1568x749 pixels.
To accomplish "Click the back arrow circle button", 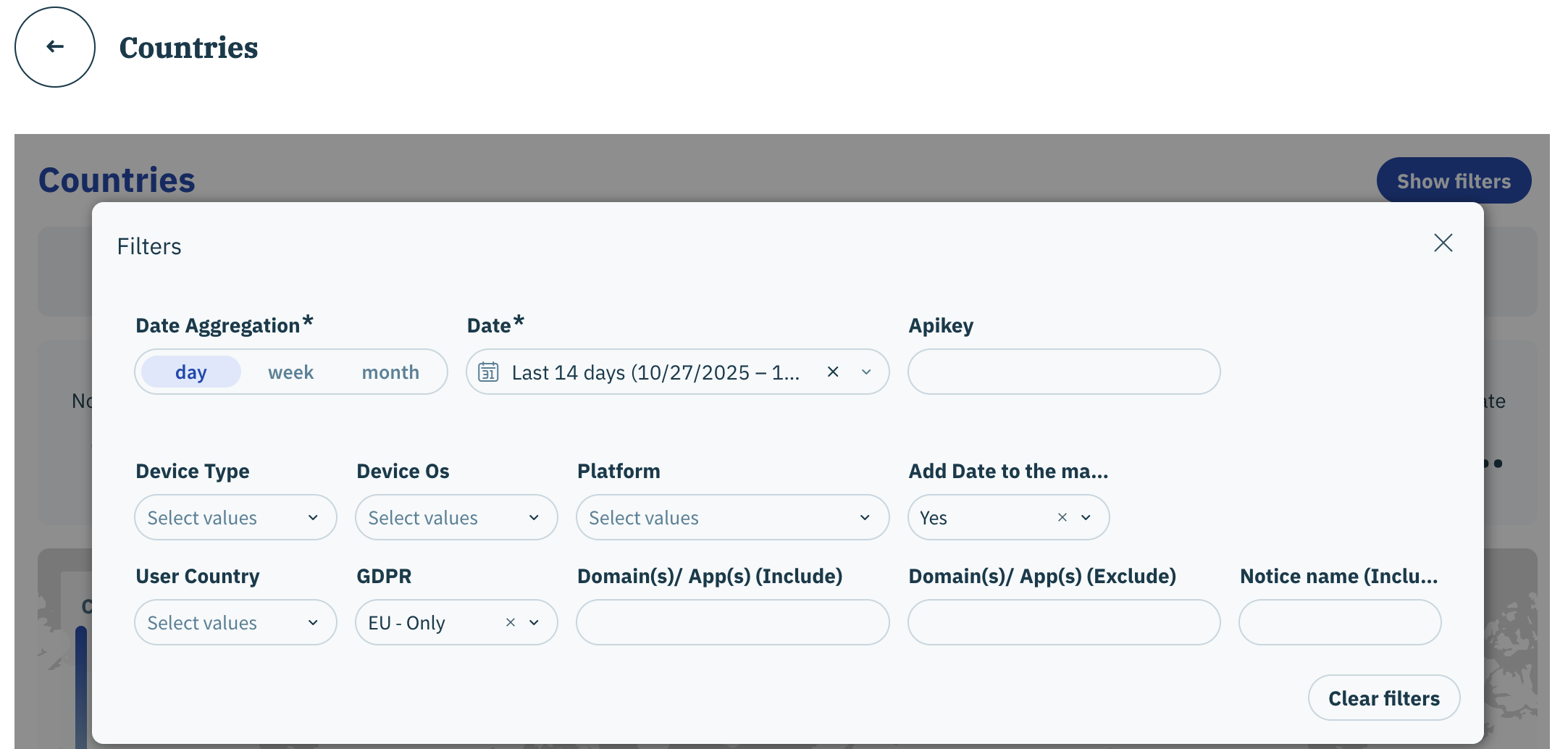I will pyautogui.click(x=55, y=47).
